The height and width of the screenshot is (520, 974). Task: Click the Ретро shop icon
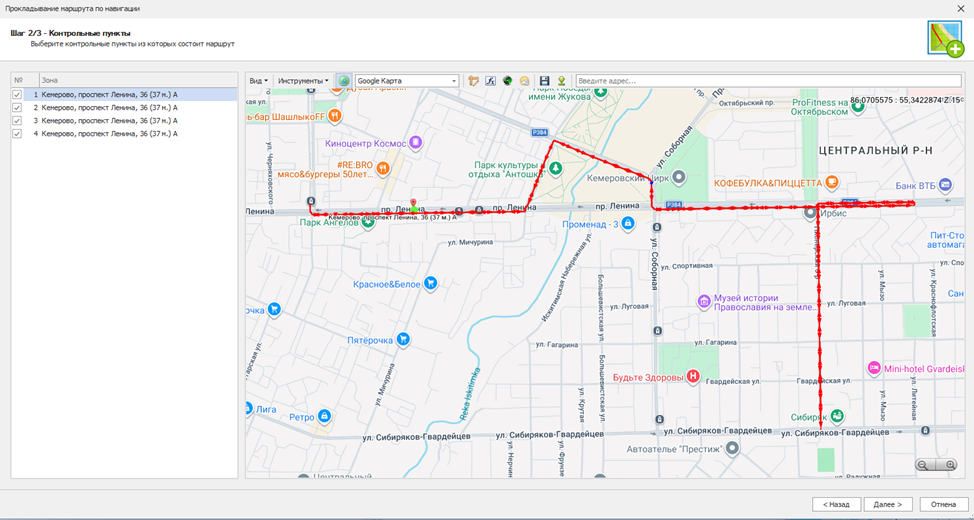click(x=323, y=416)
